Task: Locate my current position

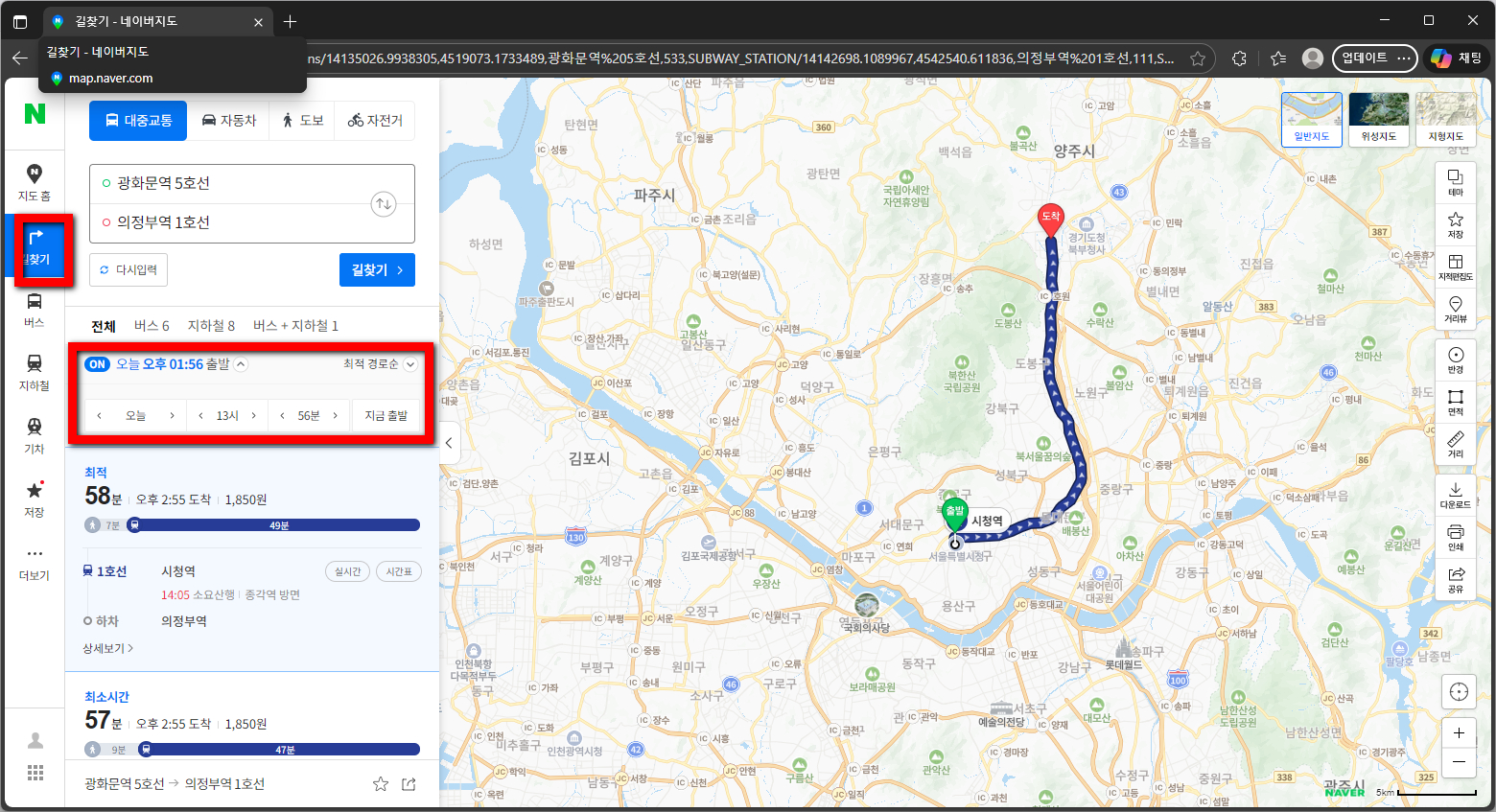Action: pos(1459,692)
